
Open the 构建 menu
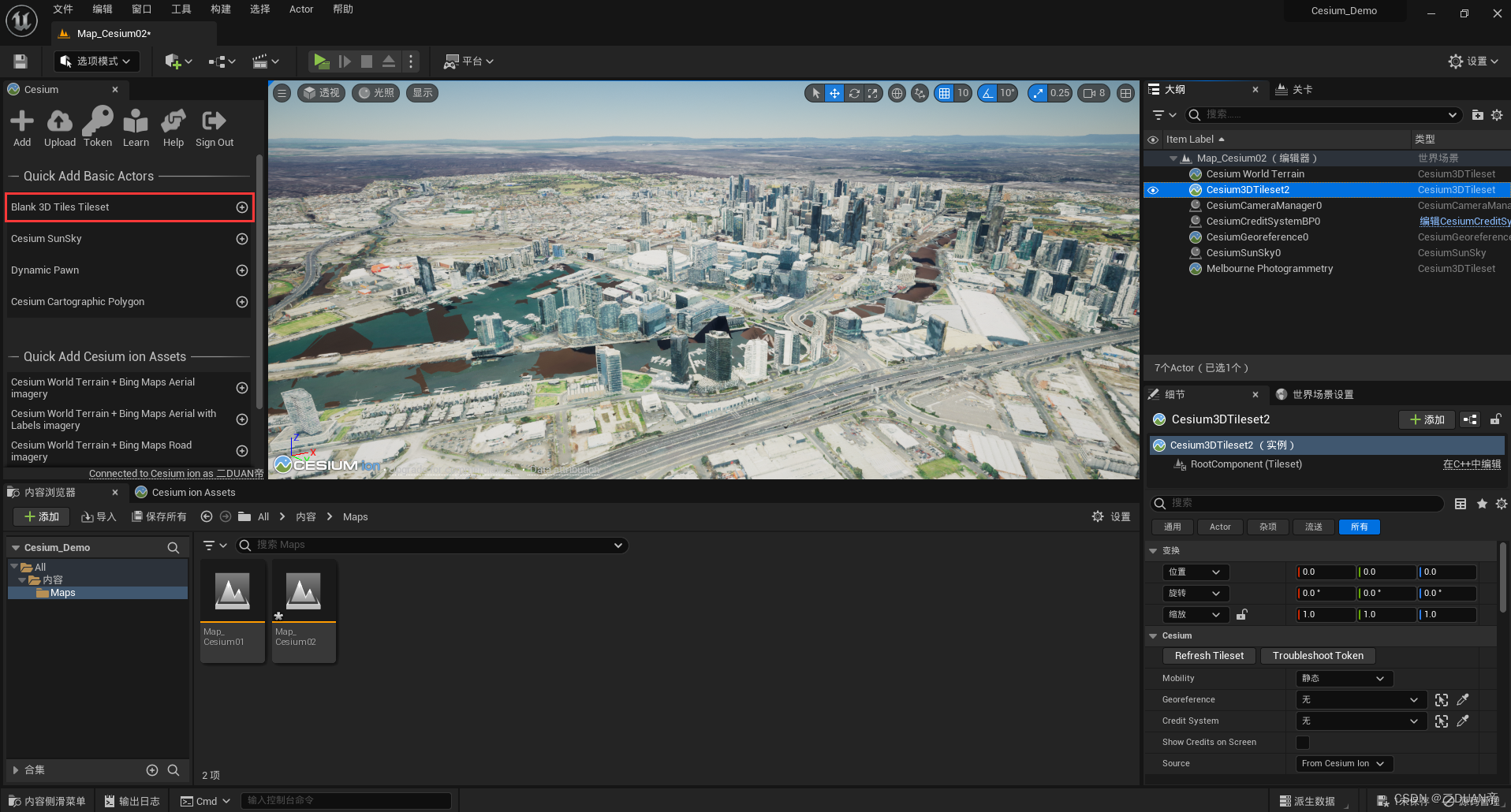[x=221, y=9]
